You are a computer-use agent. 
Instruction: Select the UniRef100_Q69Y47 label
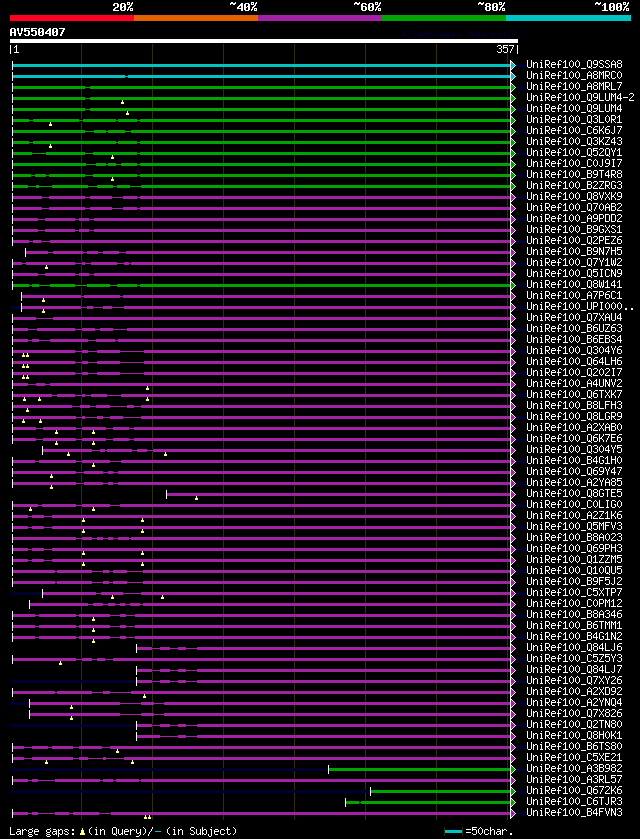tap(574, 472)
